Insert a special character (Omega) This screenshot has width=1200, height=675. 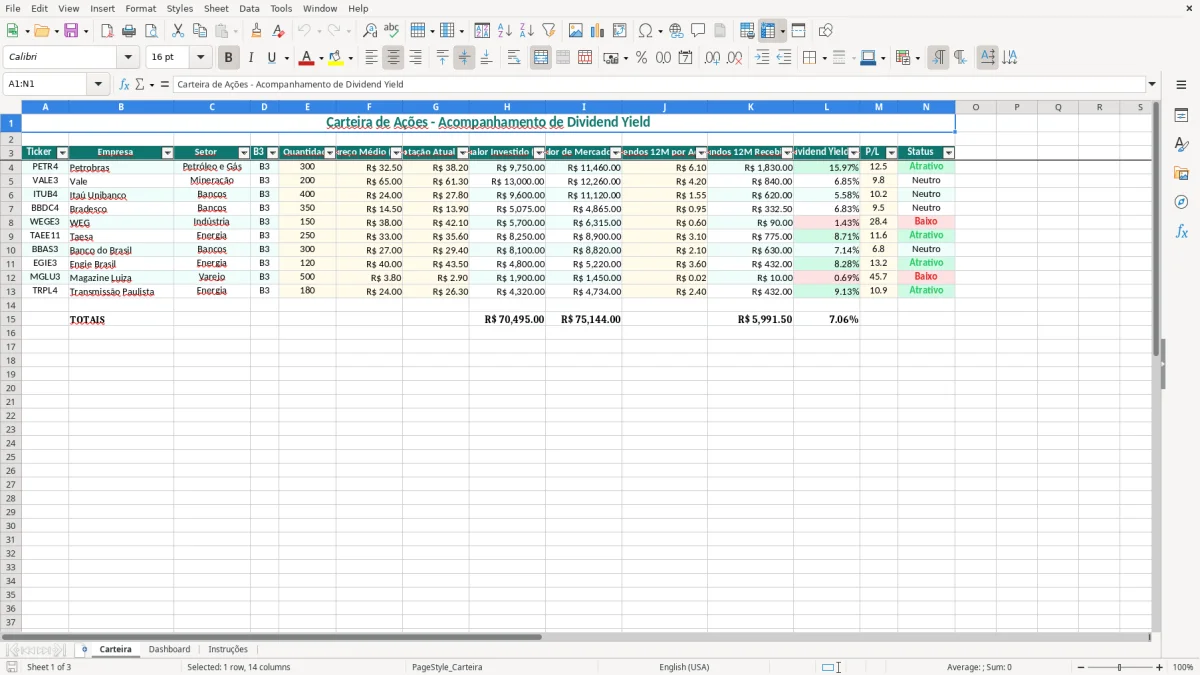tap(645, 31)
